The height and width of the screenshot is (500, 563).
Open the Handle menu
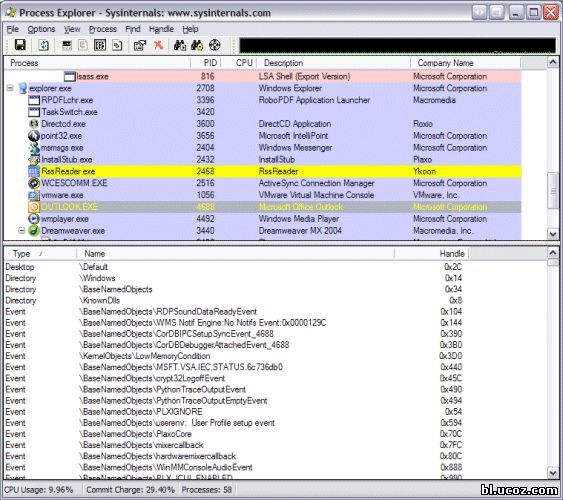[161, 29]
